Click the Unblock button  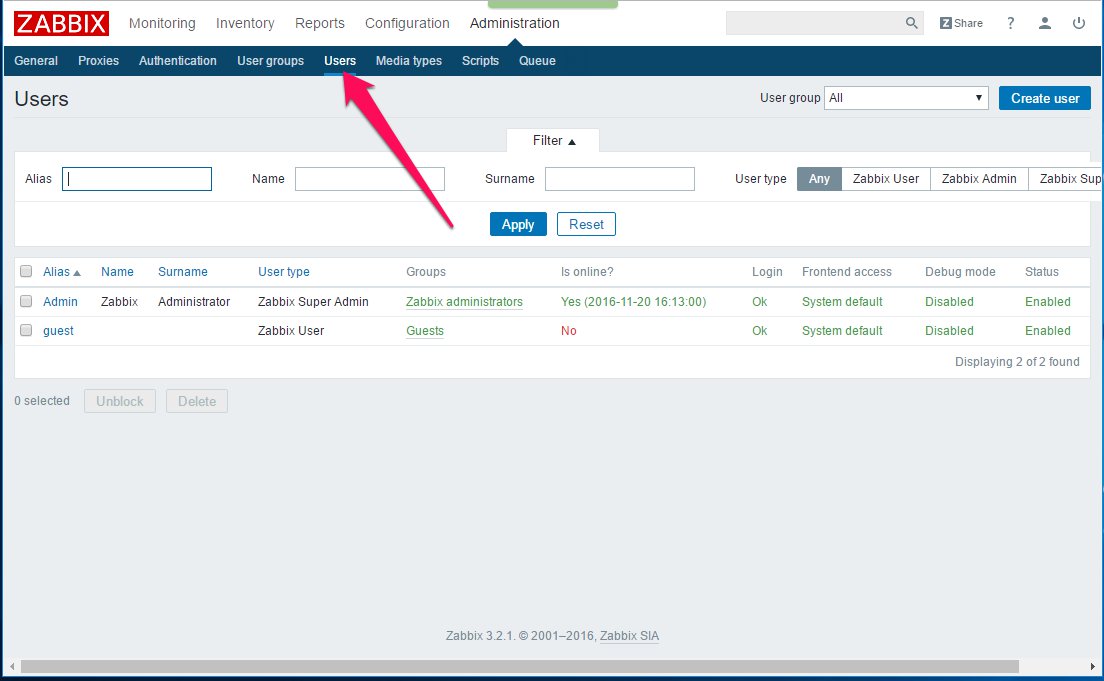[x=120, y=401]
